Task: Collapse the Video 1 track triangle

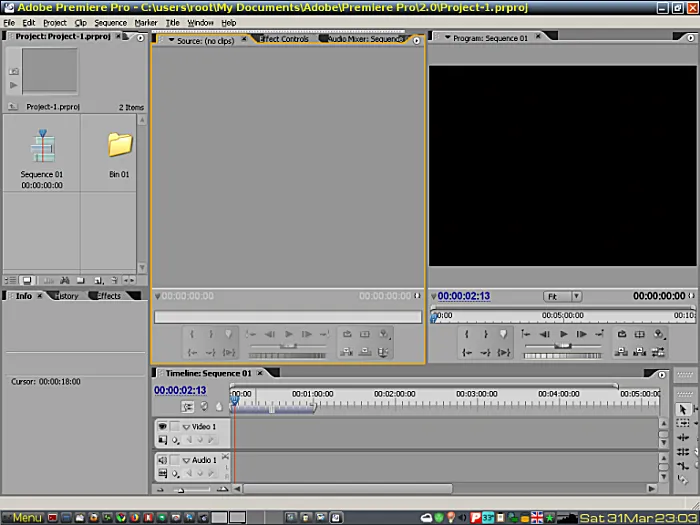Action: coord(186,427)
